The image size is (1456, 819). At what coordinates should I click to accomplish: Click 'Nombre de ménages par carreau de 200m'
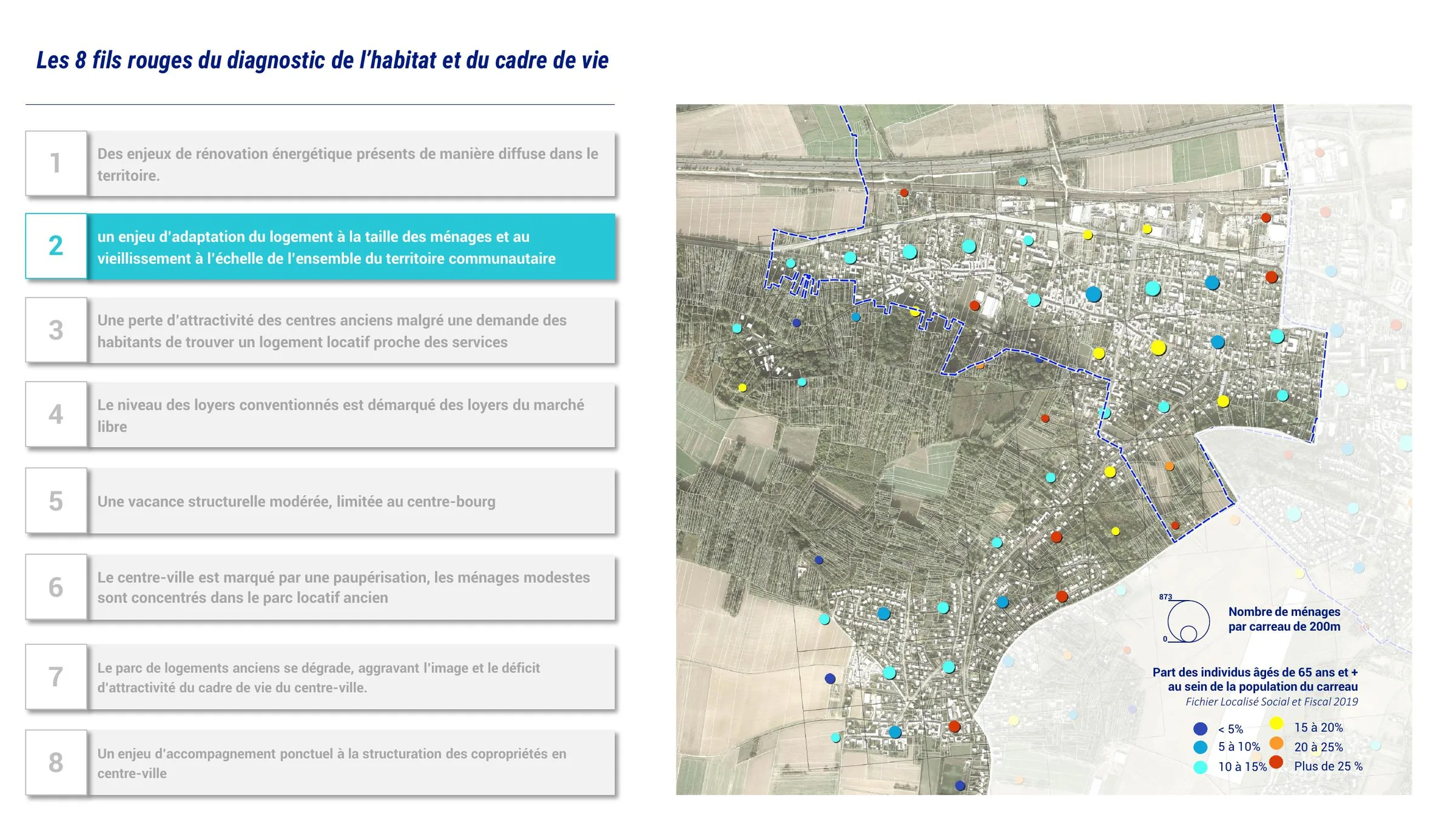point(1284,619)
